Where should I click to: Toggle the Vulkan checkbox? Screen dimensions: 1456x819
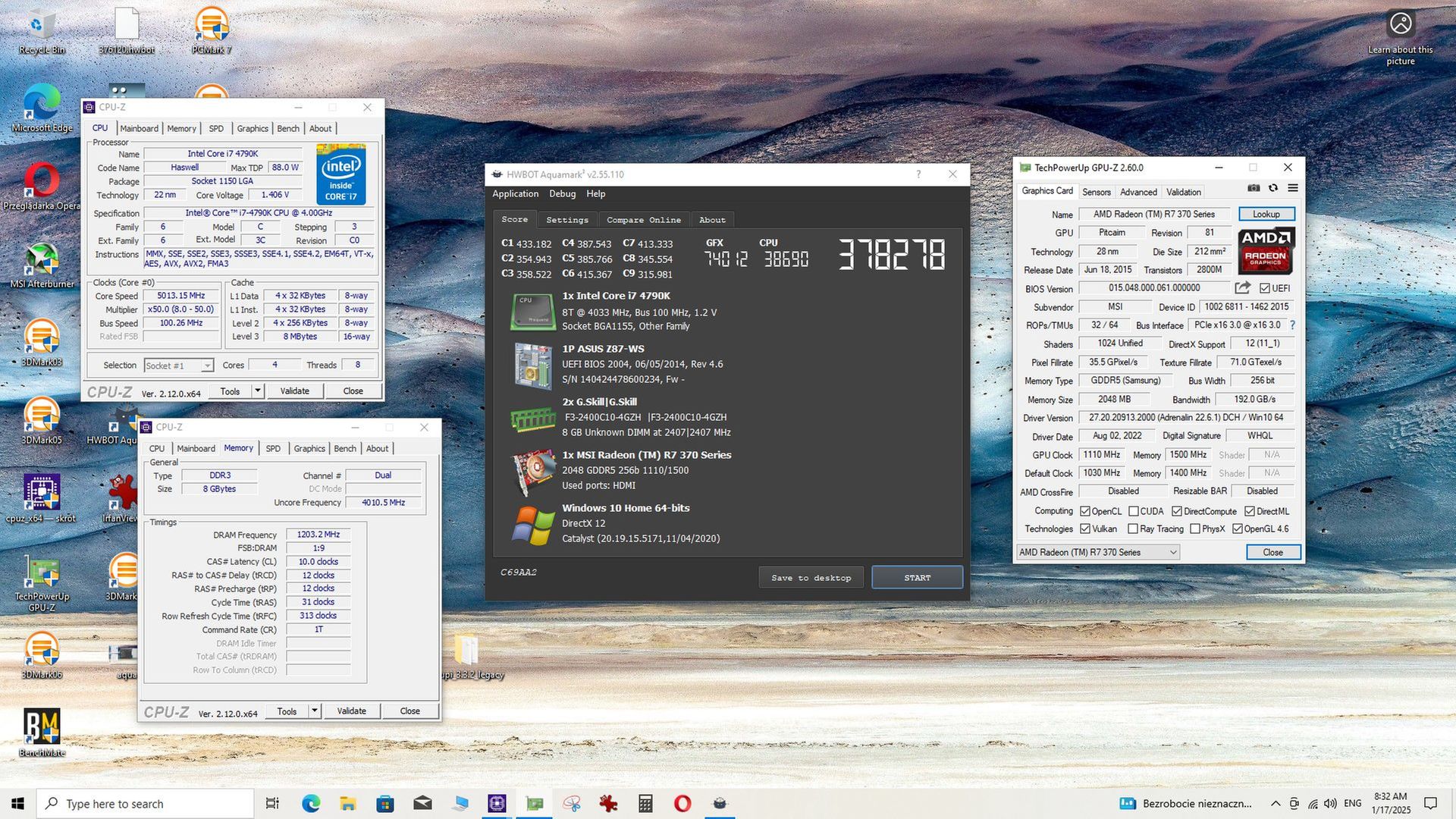(1085, 529)
